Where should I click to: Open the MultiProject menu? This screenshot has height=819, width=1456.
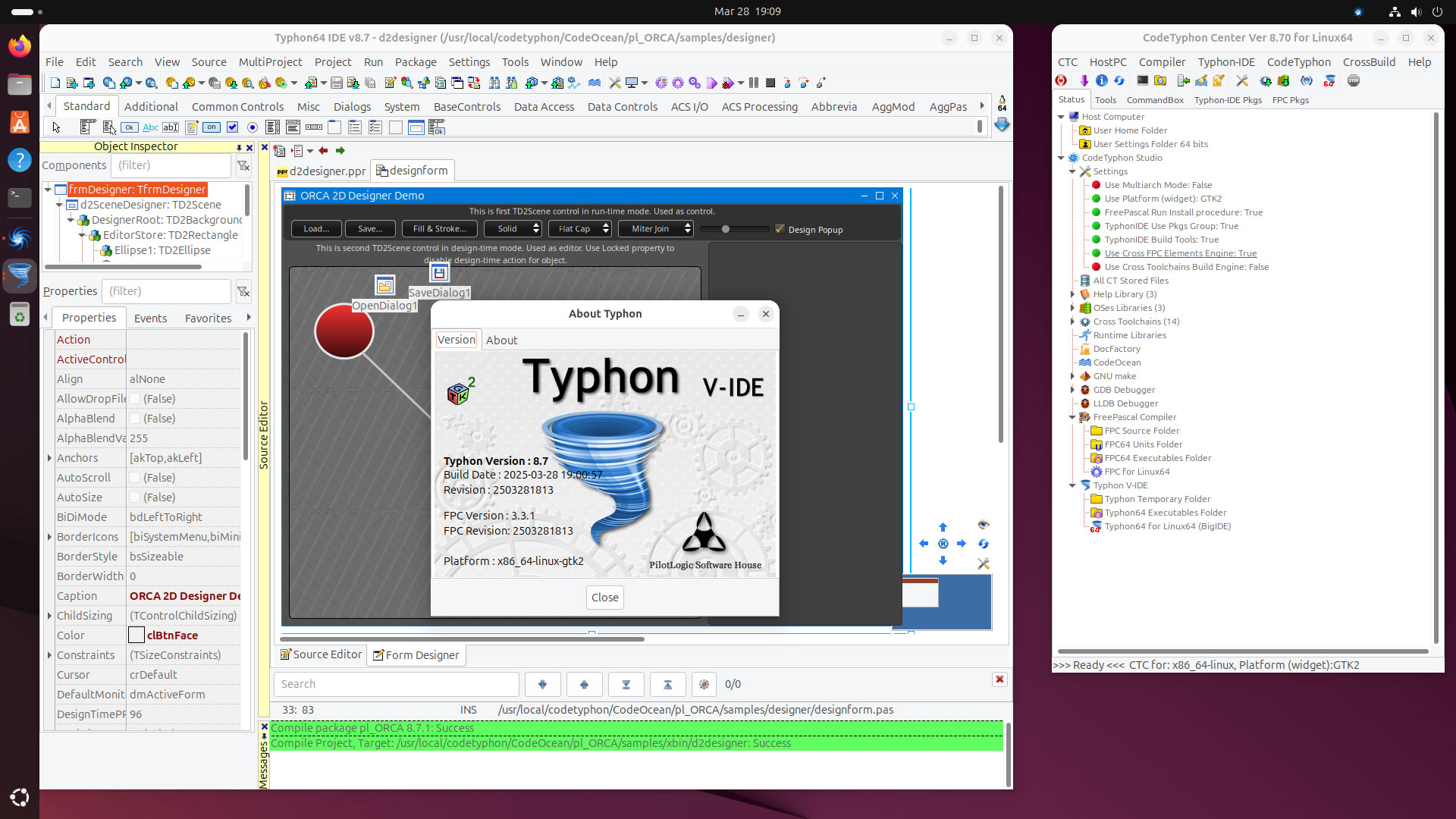click(x=270, y=61)
